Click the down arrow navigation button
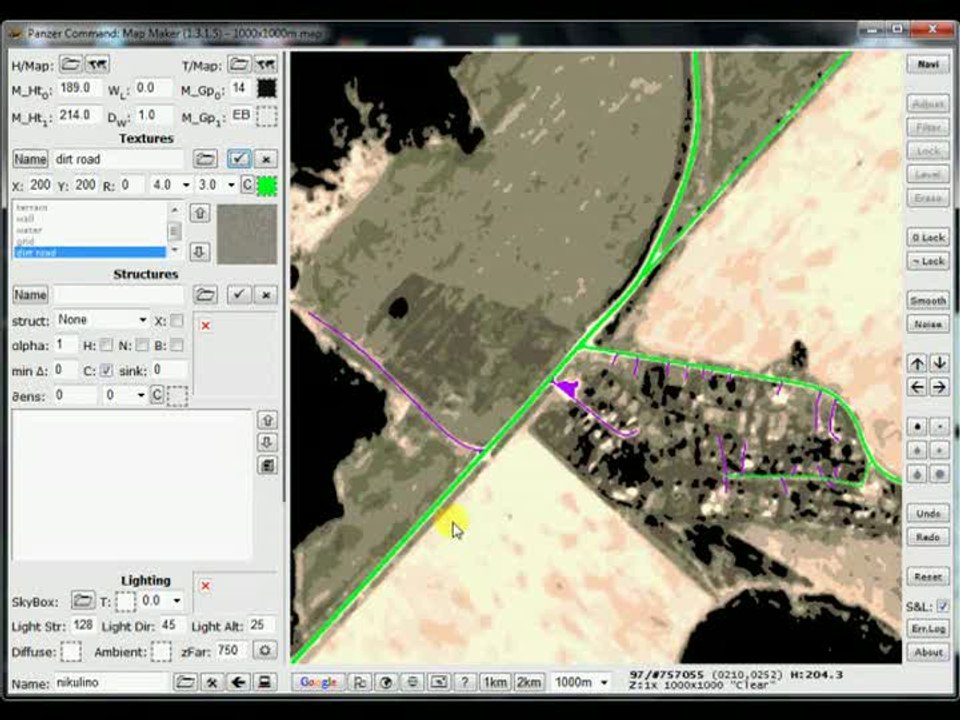Viewport: 960px width, 720px height. coord(939,364)
